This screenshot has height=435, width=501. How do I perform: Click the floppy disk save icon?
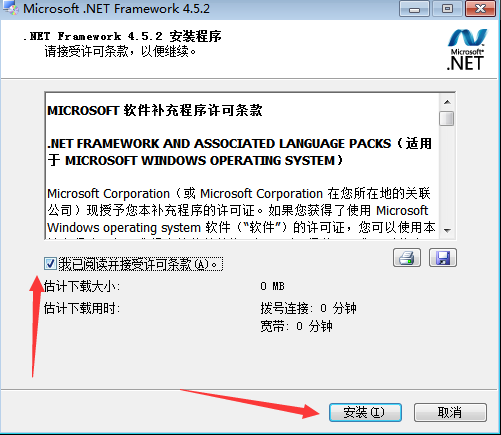point(443,257)
